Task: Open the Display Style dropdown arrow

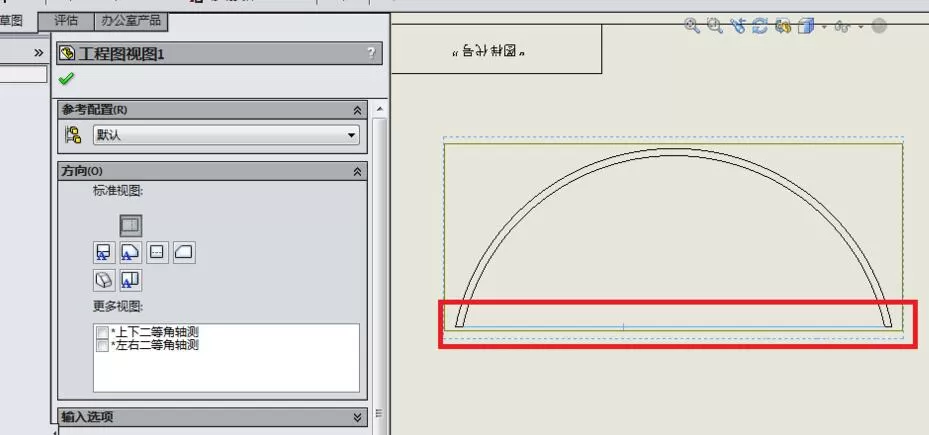Action: point(824,27)
